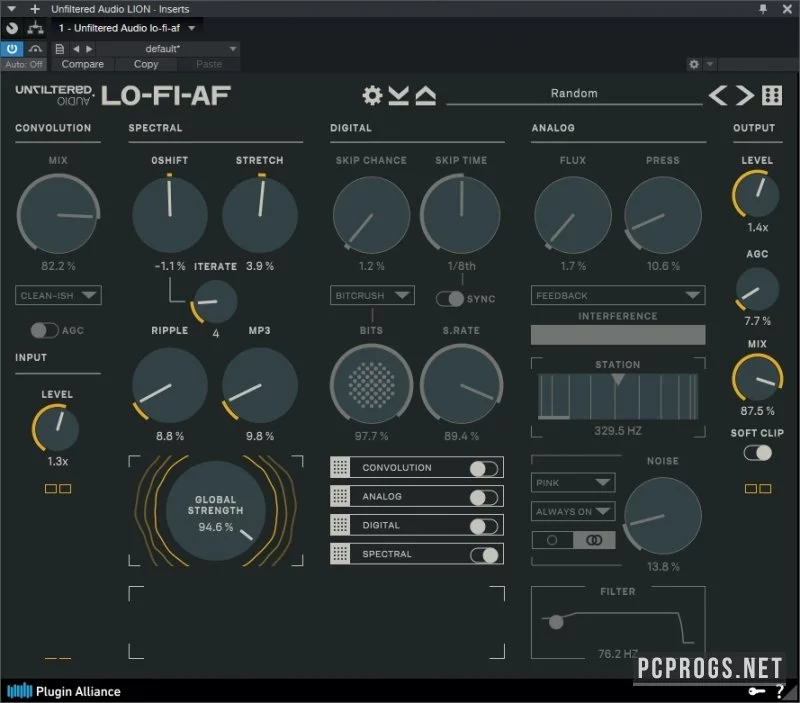
Task: Open the FEEDBACK interference dropdown
Action: tap(618, 295)
